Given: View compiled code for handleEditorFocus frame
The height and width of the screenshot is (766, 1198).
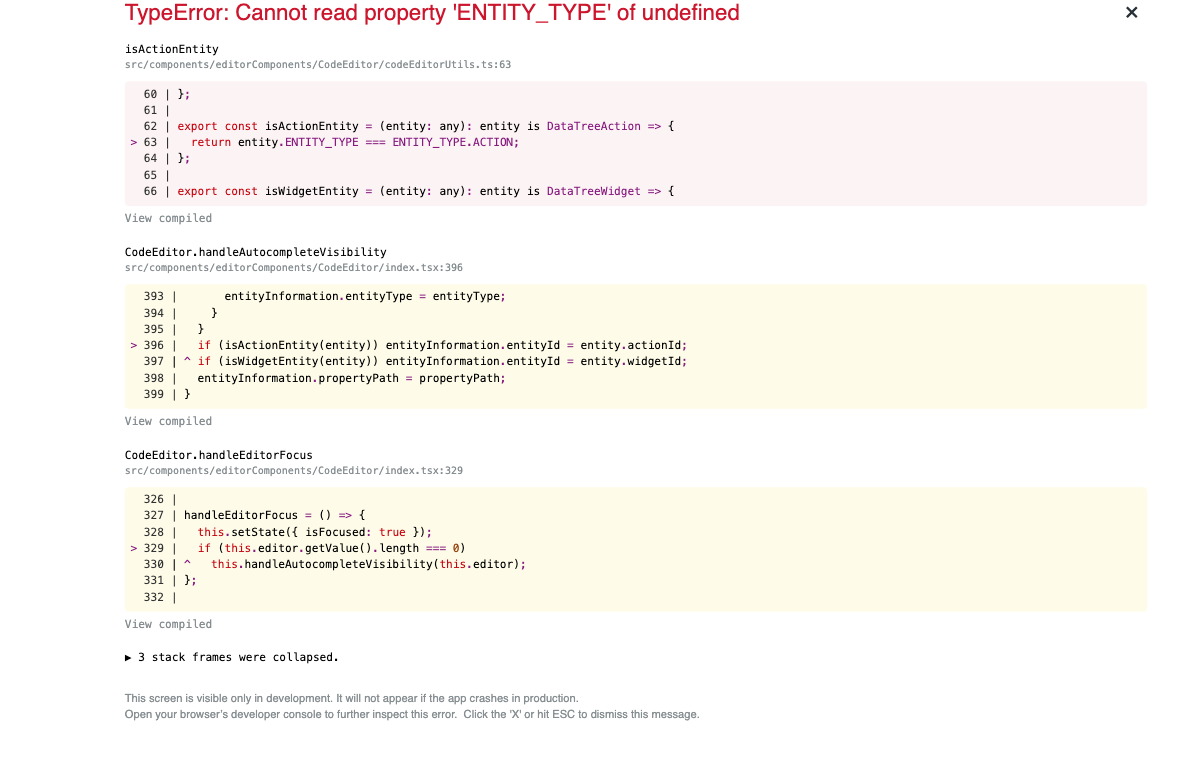Looking at the screenshot, I should coord(168,624).
